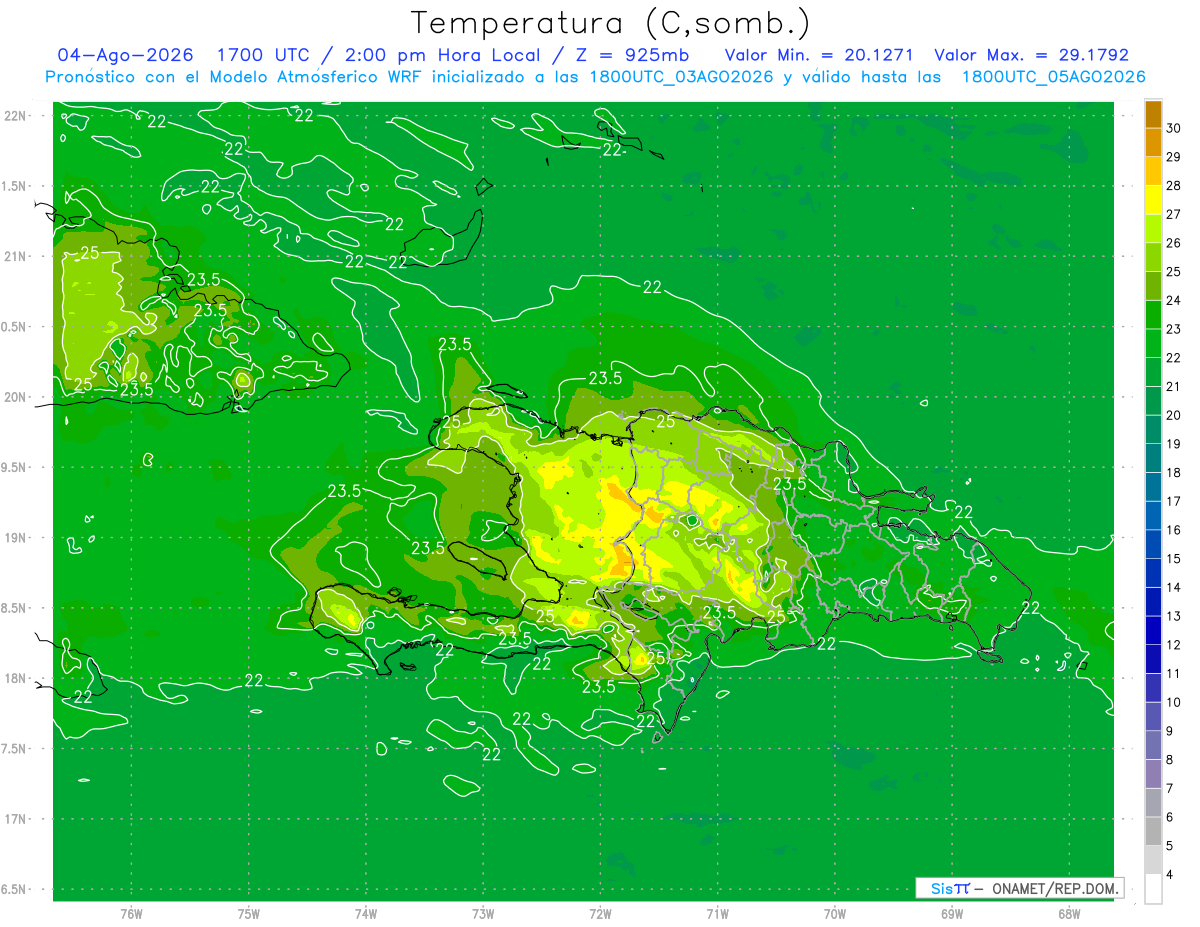Click the '74W' longitude axis label
The width and height of the screenshot is (1200, 927).
tap(365, 913)
